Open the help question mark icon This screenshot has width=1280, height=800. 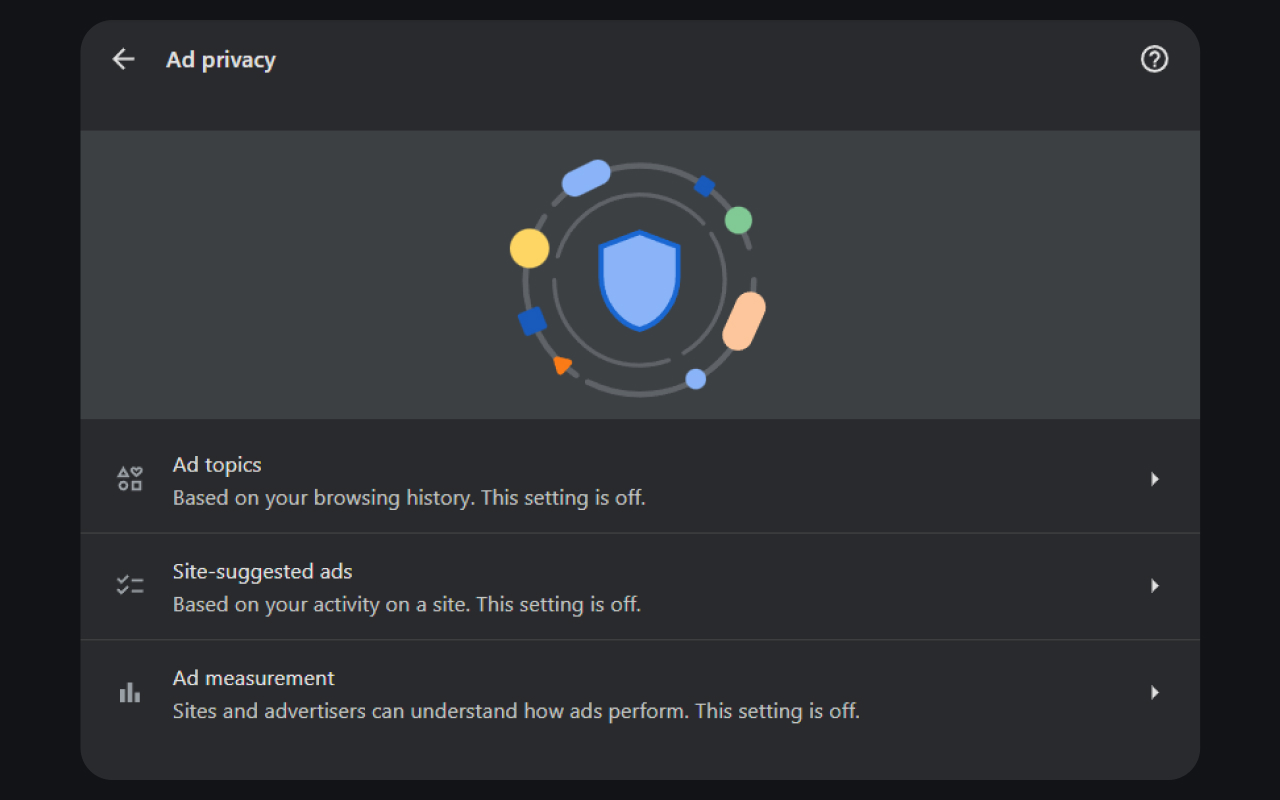click(x=1154, y=60)
